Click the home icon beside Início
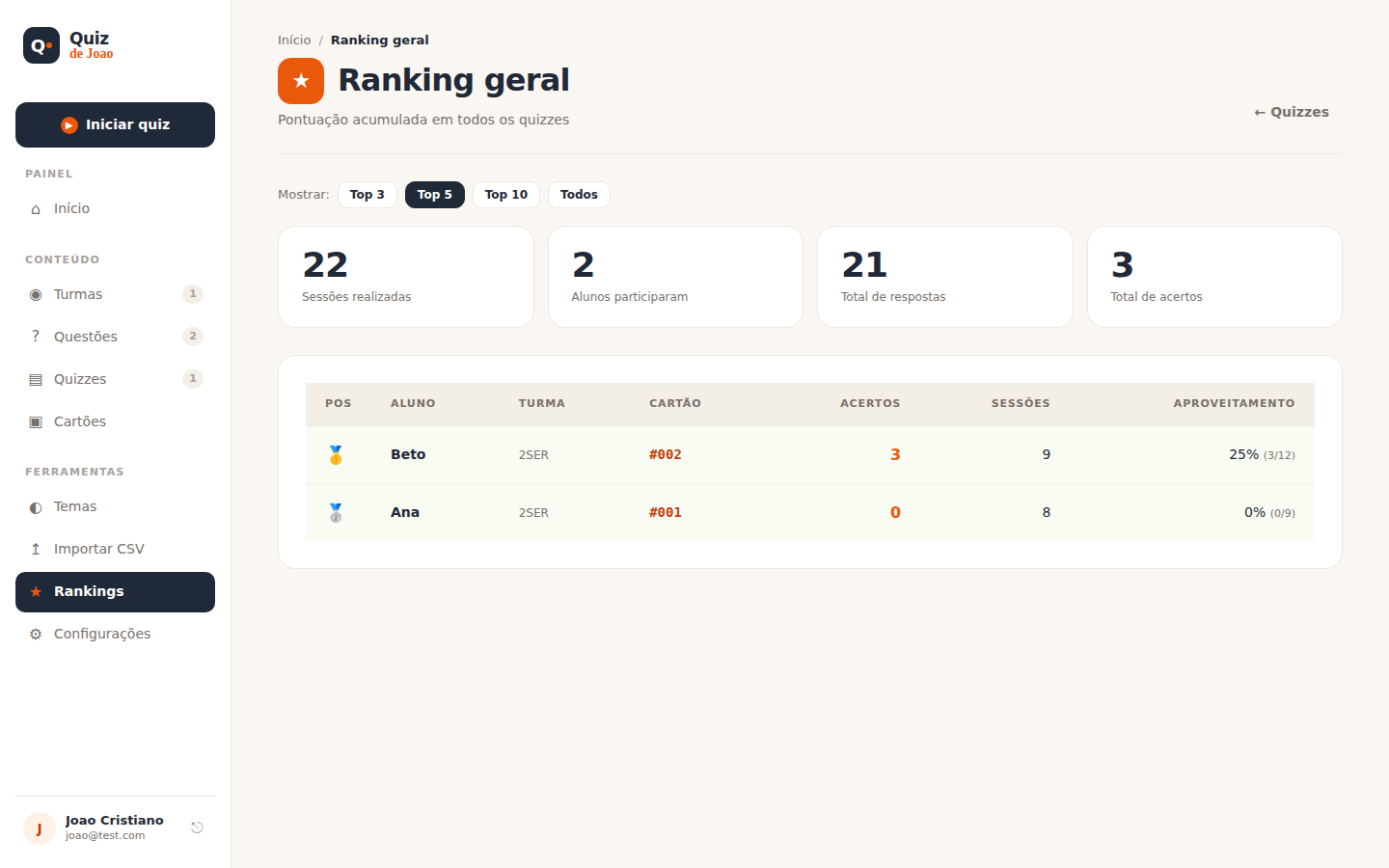The height and width of the screenshot is (868, 1389). click(36, 209)
